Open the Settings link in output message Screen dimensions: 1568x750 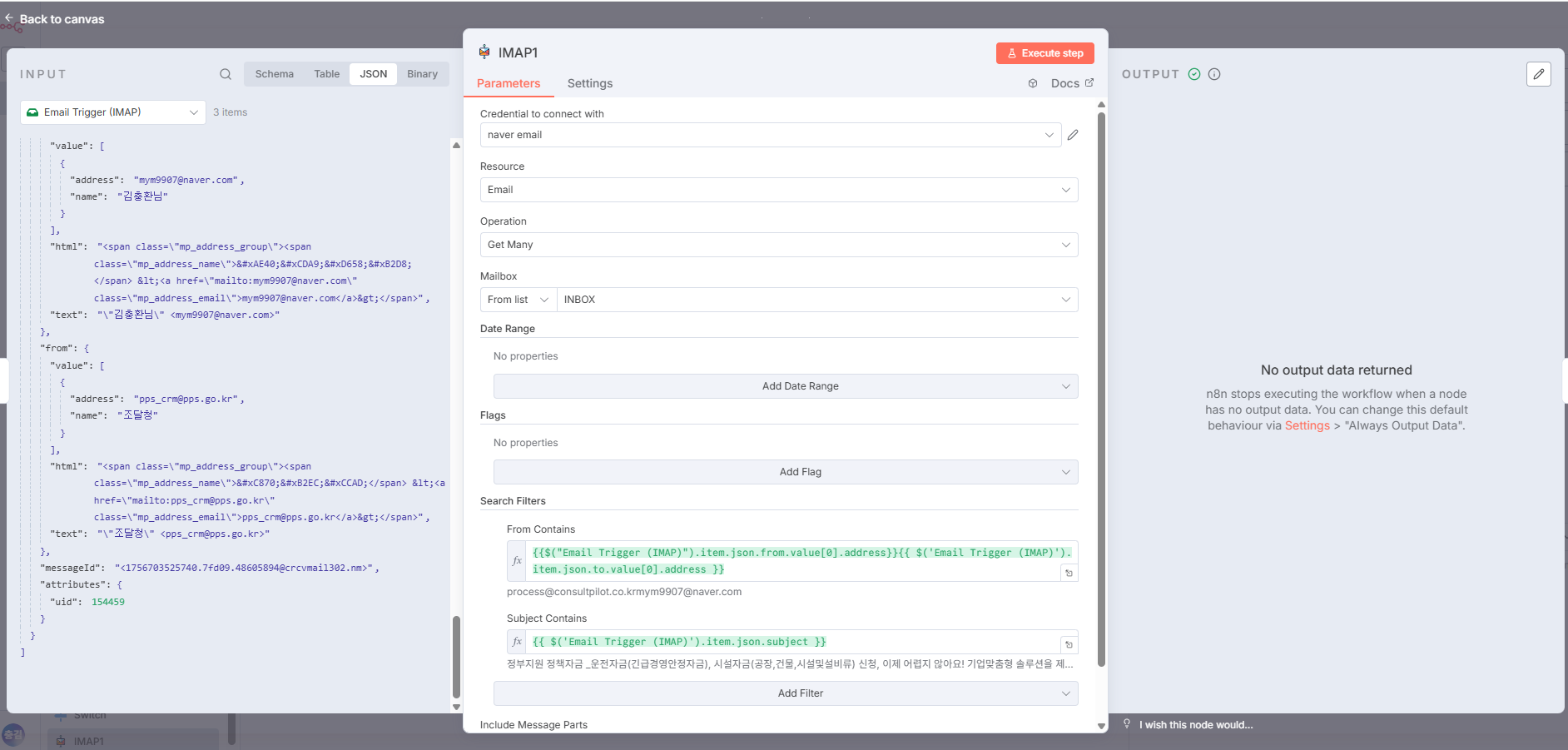pyautogui.click(x=1307, y=425)
